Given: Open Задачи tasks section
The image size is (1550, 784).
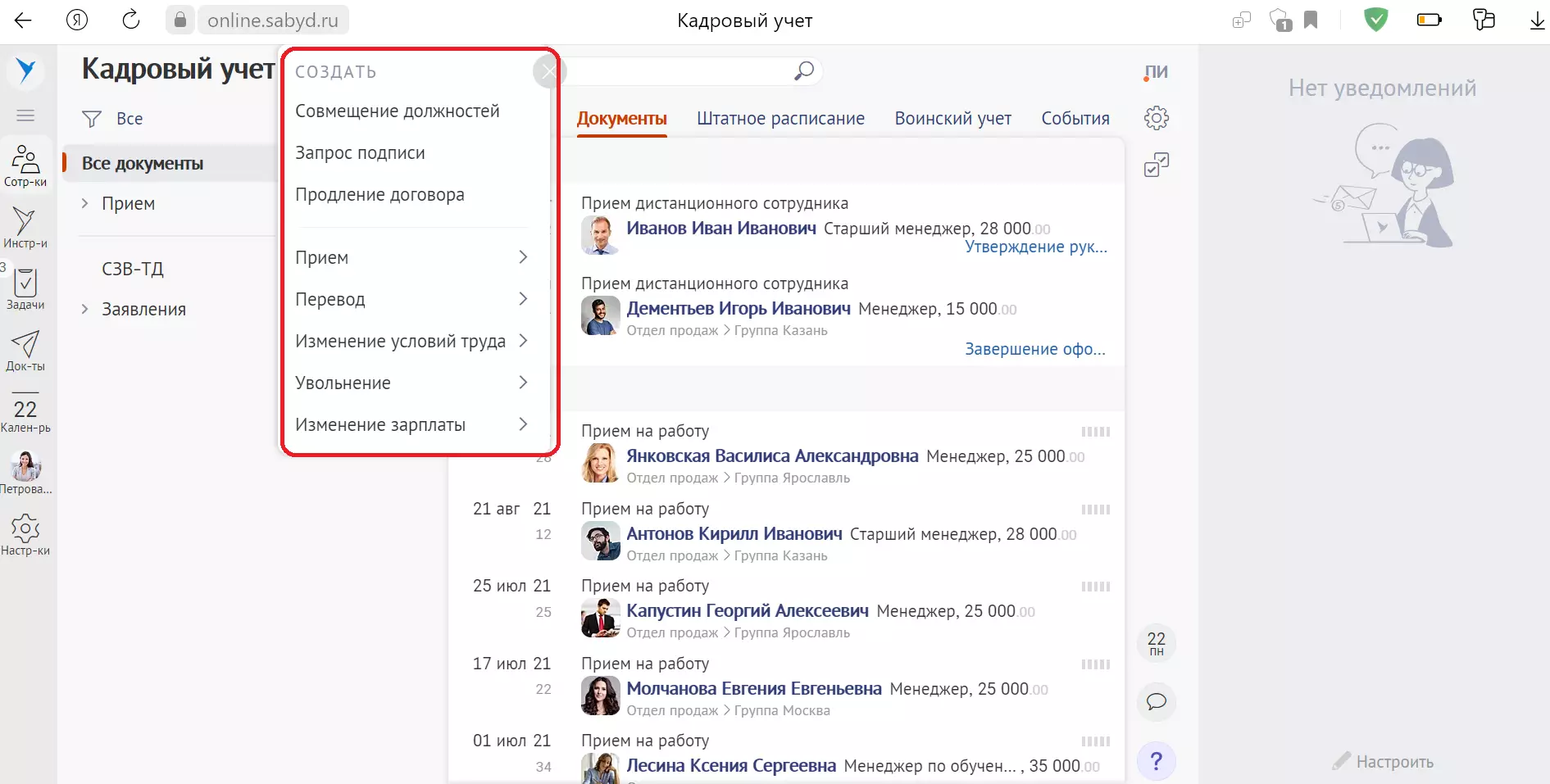Looking at the screenshot, I should click(x=25, y=289).
